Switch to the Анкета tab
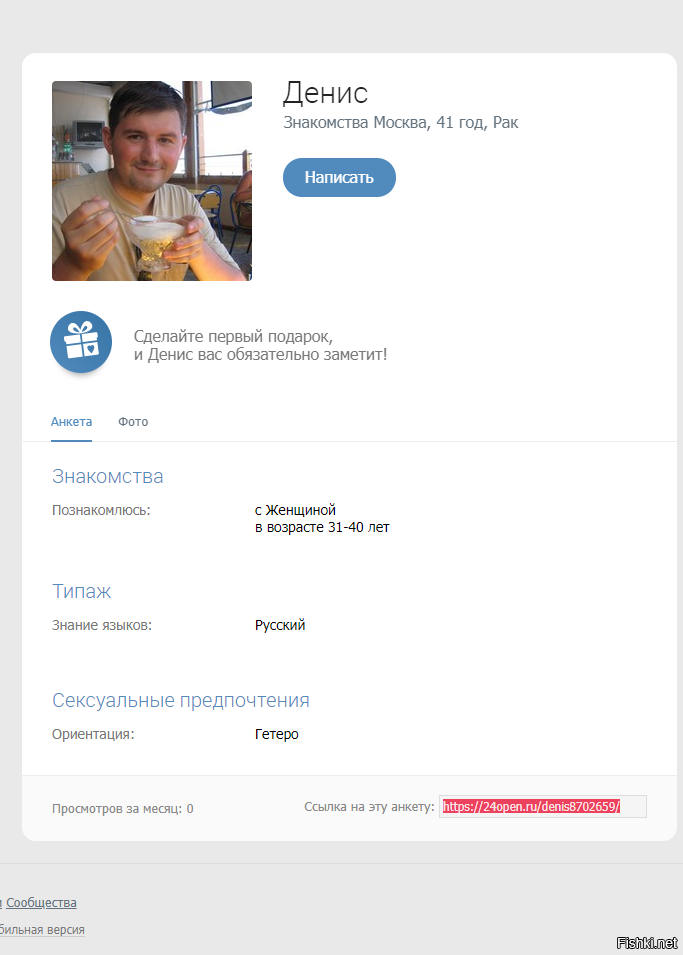 point(71,421)
